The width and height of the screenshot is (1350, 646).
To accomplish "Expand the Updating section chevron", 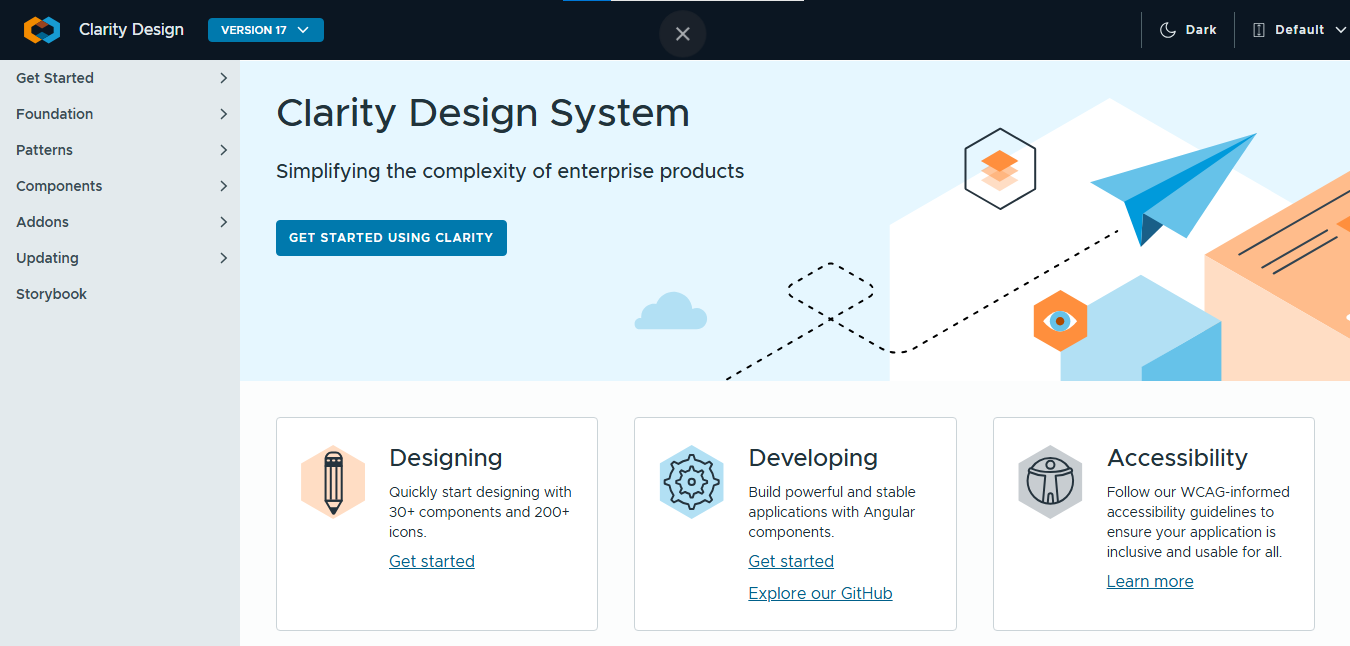I will pos(223,258).
